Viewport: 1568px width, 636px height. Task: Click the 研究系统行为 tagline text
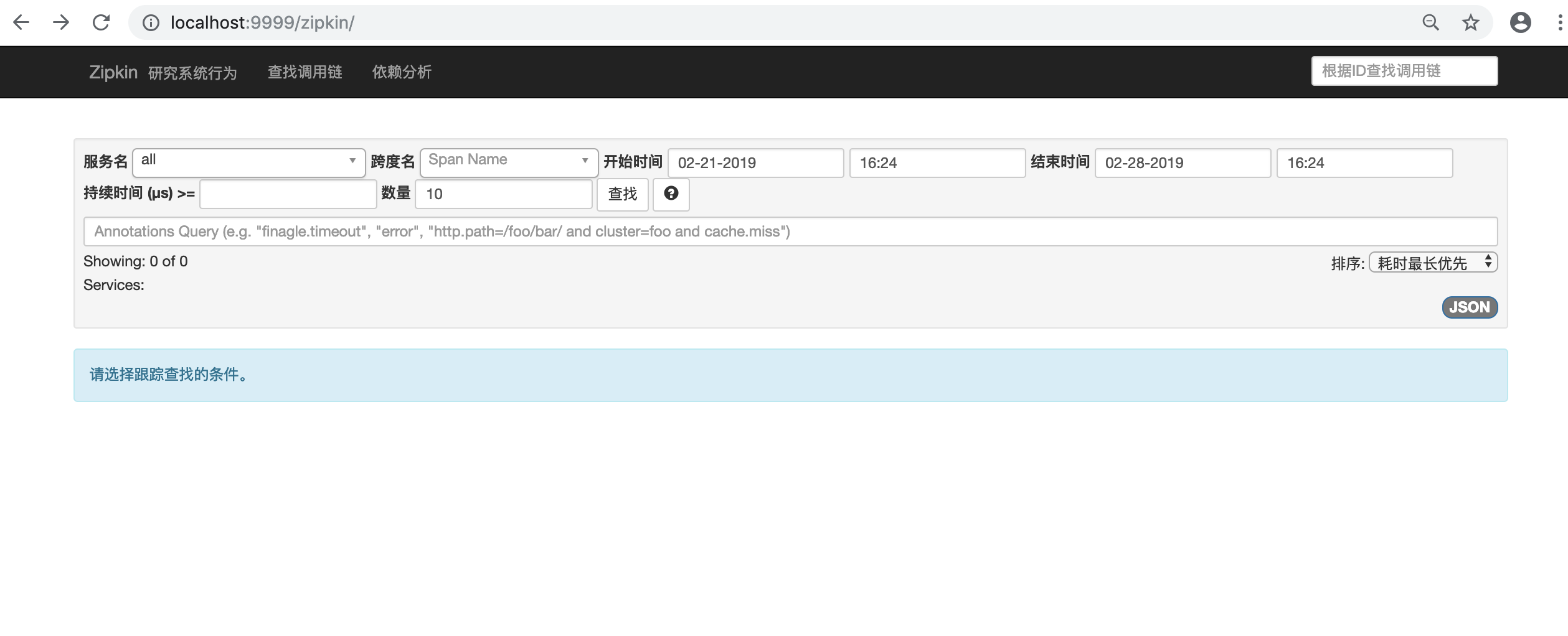pyautogui.click(x=192, y=73)
